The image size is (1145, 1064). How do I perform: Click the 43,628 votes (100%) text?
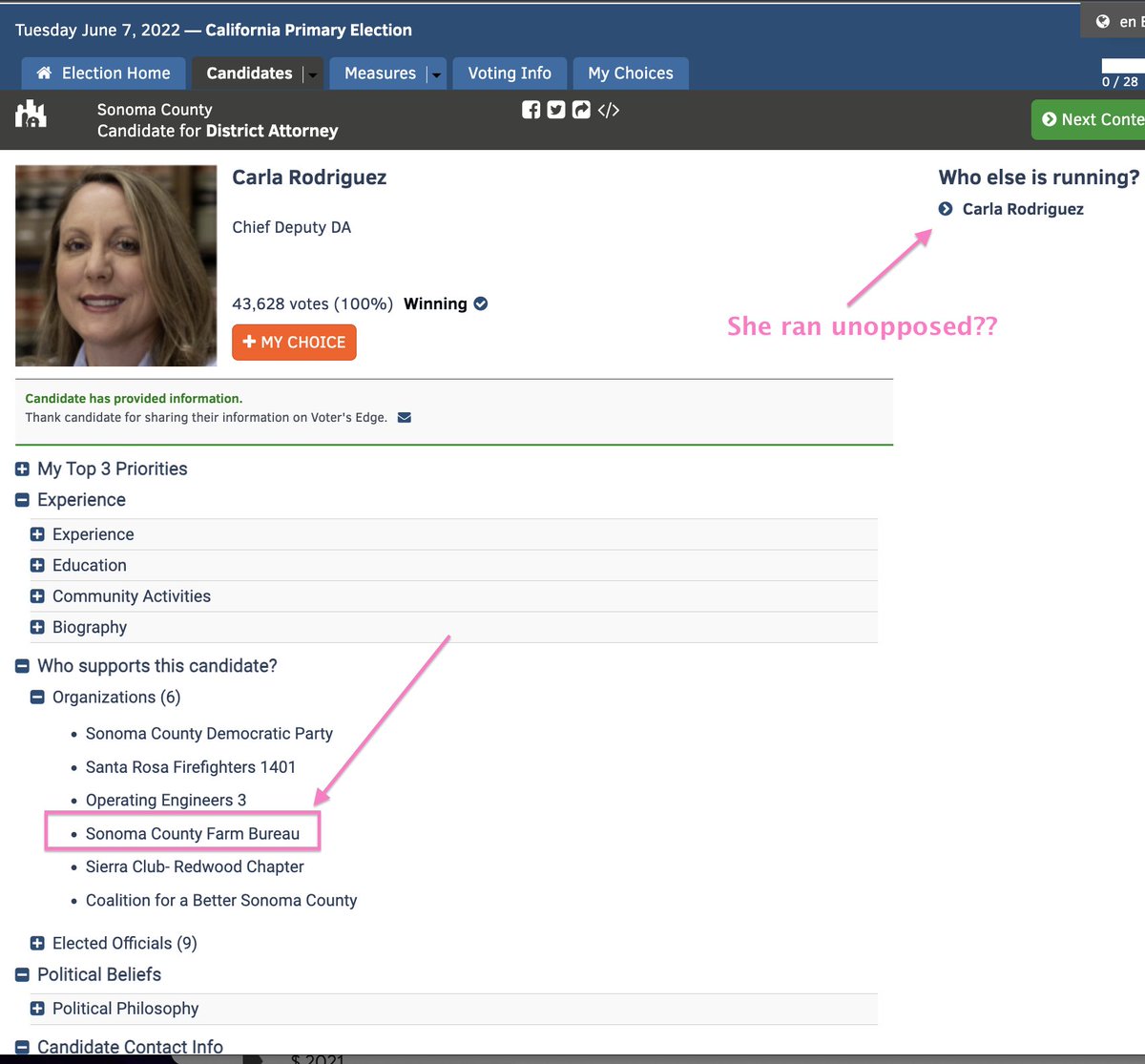(313, 303)
